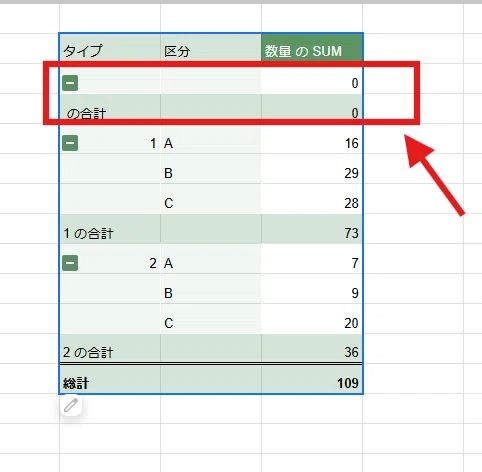
Task: Select the 数量 の SUM header cell
Action: click(x=312, y=48)
